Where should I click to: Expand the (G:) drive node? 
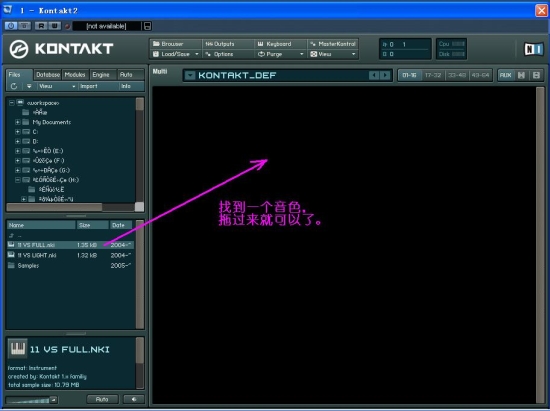18,170
